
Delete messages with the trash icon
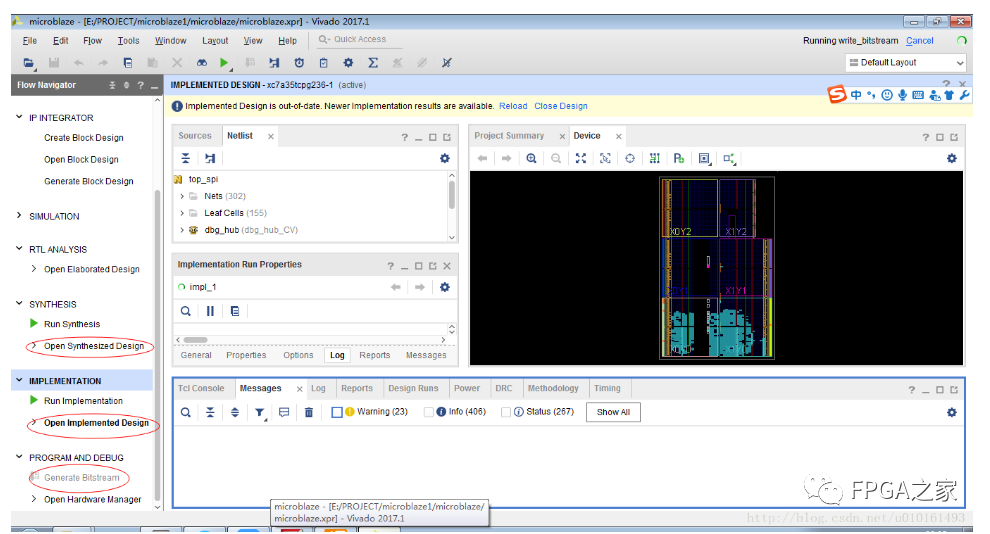pos(309,412)
